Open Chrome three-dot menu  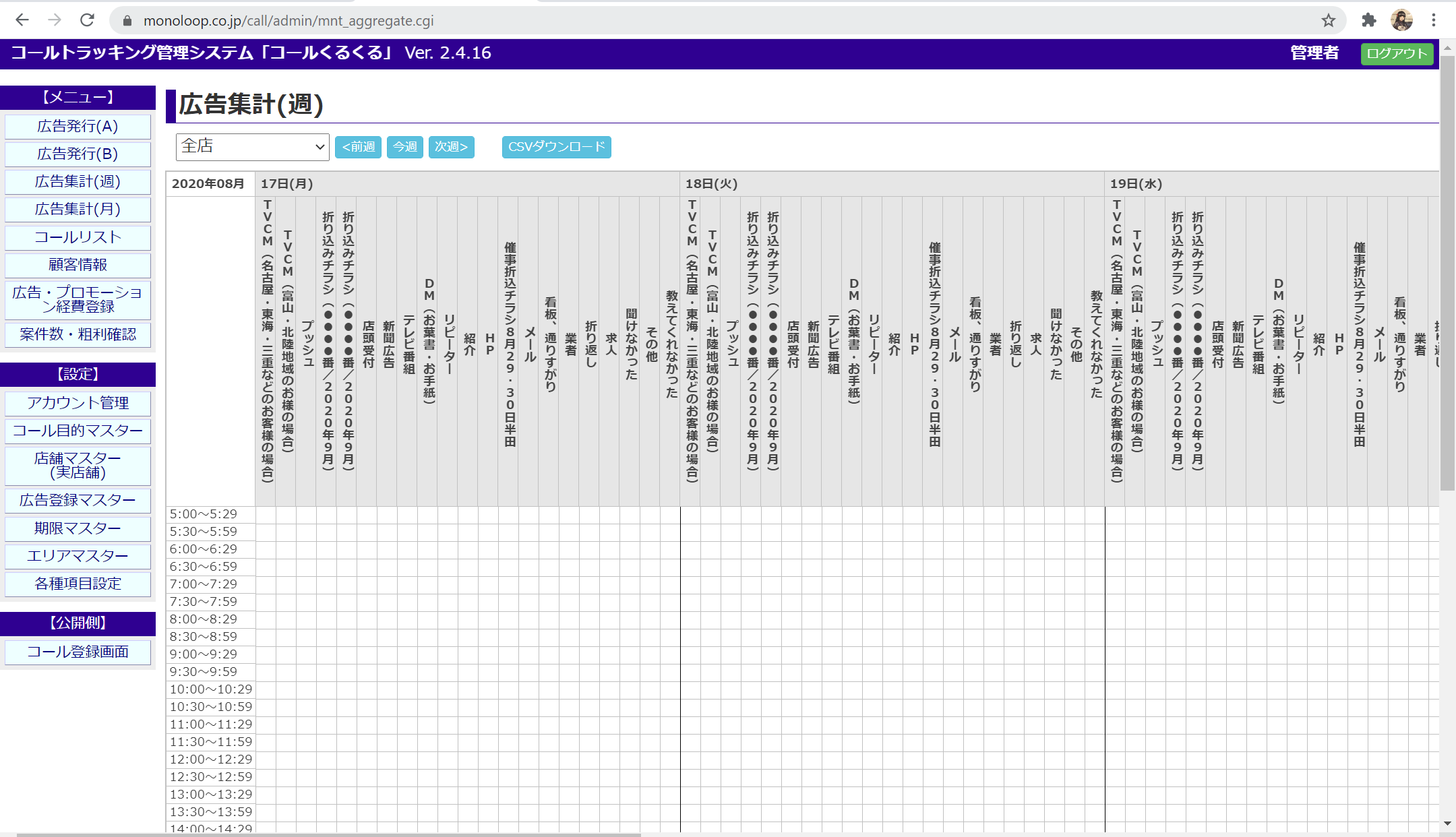pyautogui.click(x=1434, y=20)
